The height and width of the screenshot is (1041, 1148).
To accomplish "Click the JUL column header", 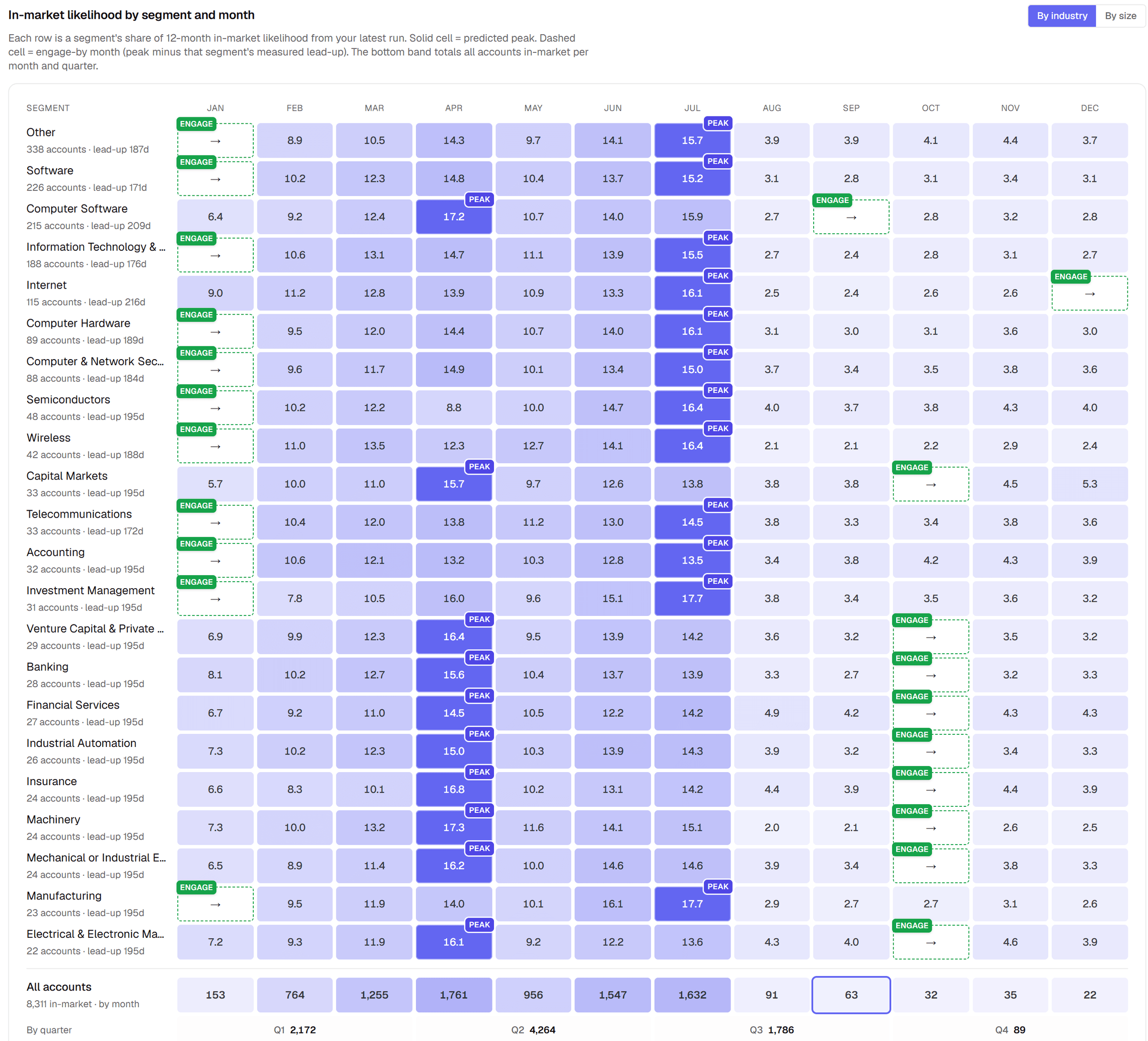I will coord(692,108).
